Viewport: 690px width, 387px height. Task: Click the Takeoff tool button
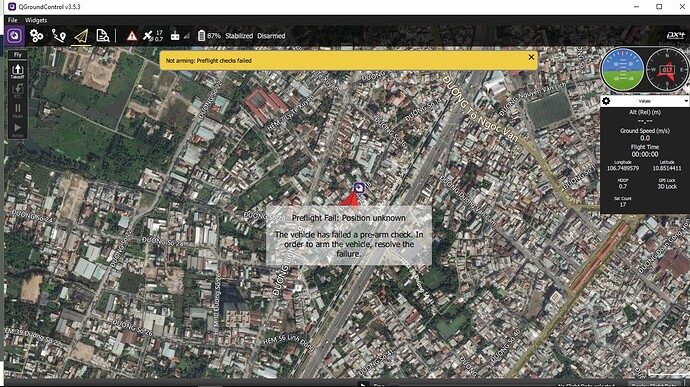click(x=18, y=71)
